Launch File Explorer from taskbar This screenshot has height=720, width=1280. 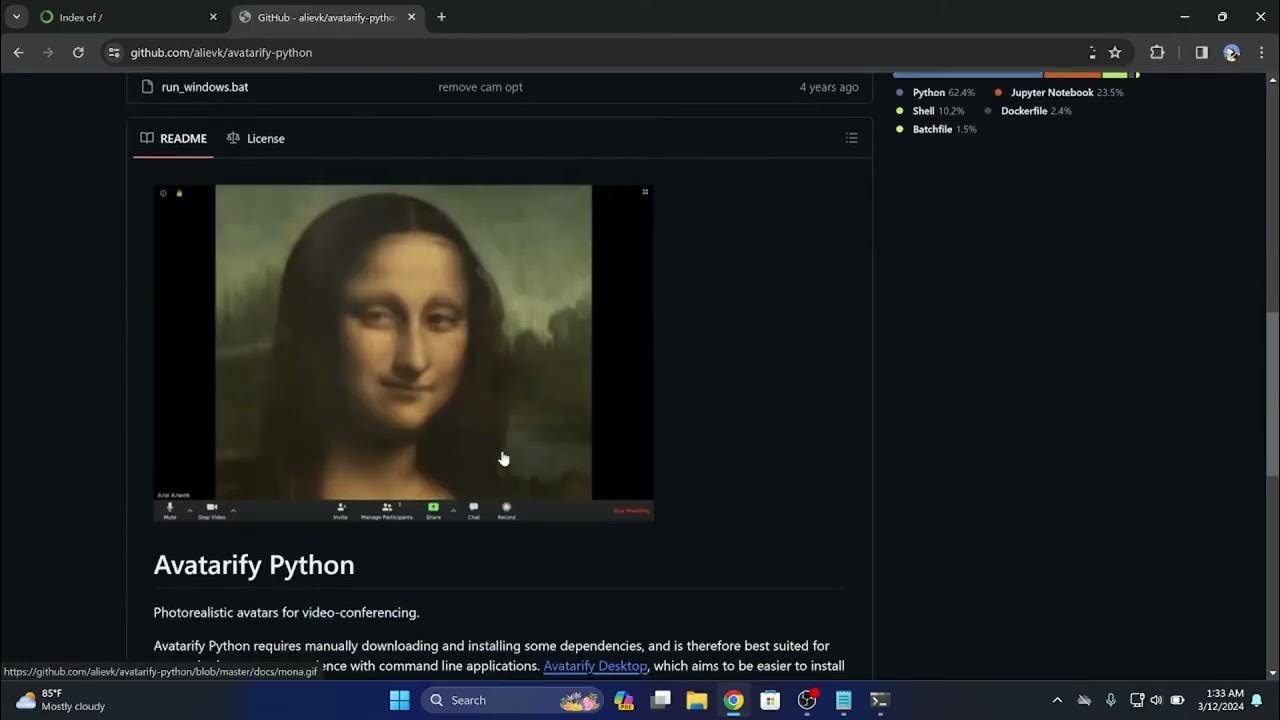click(x=697, y=700)
